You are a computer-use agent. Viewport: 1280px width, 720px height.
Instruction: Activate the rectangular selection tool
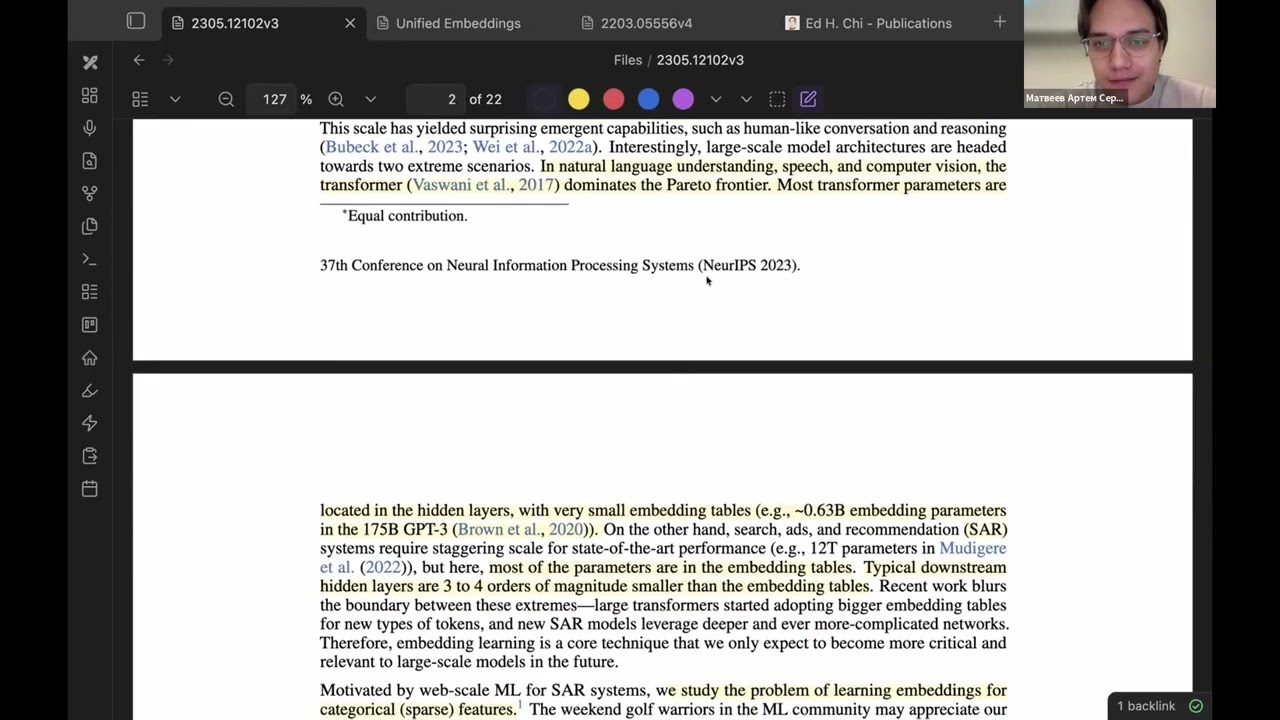tap(777, 99)
